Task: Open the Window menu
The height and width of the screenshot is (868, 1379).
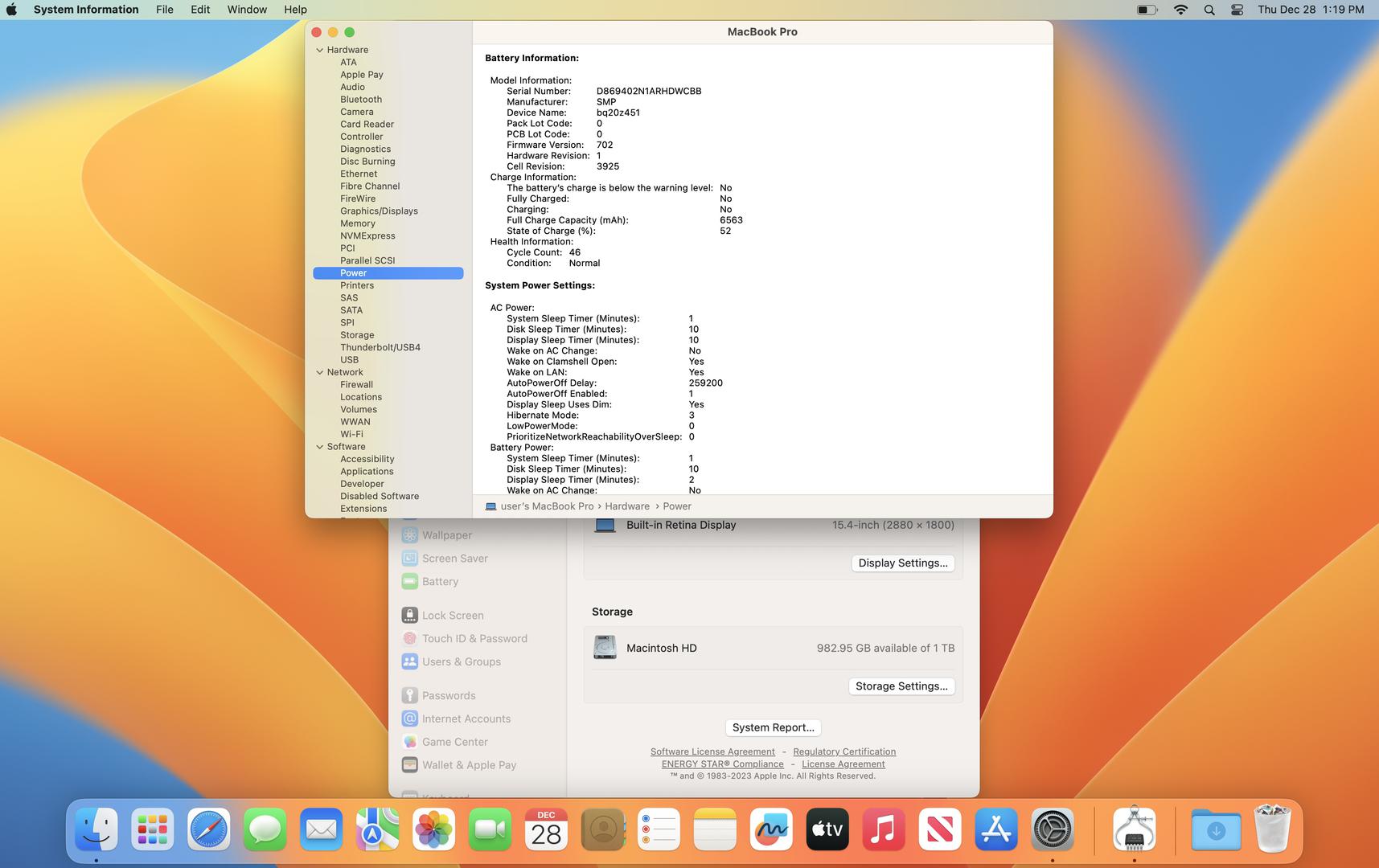Action: (x=247, y=10)
